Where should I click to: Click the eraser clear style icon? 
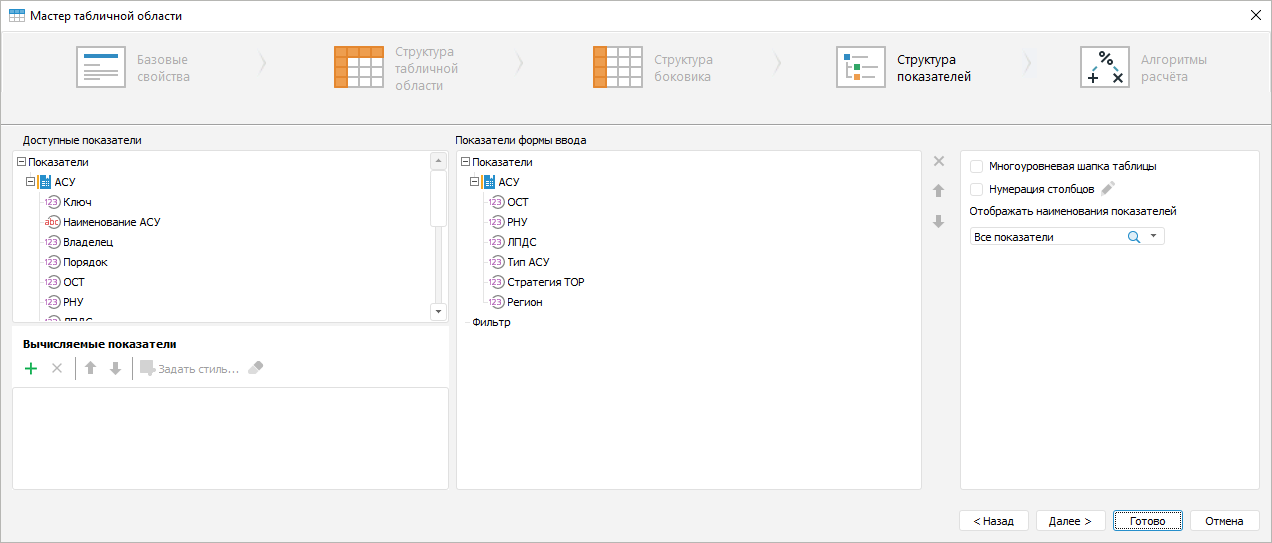(255, 369)
